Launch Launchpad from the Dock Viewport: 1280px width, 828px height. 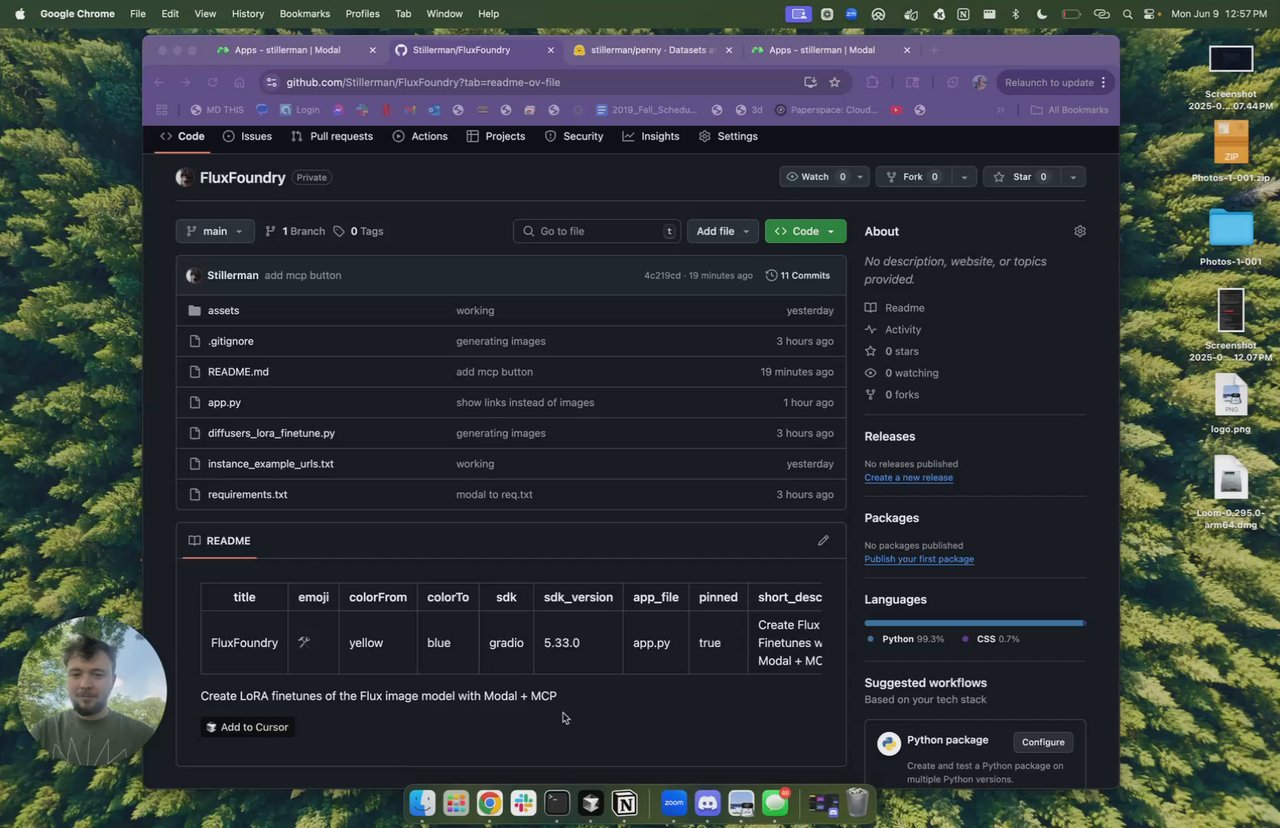click(x=456, y=802)
